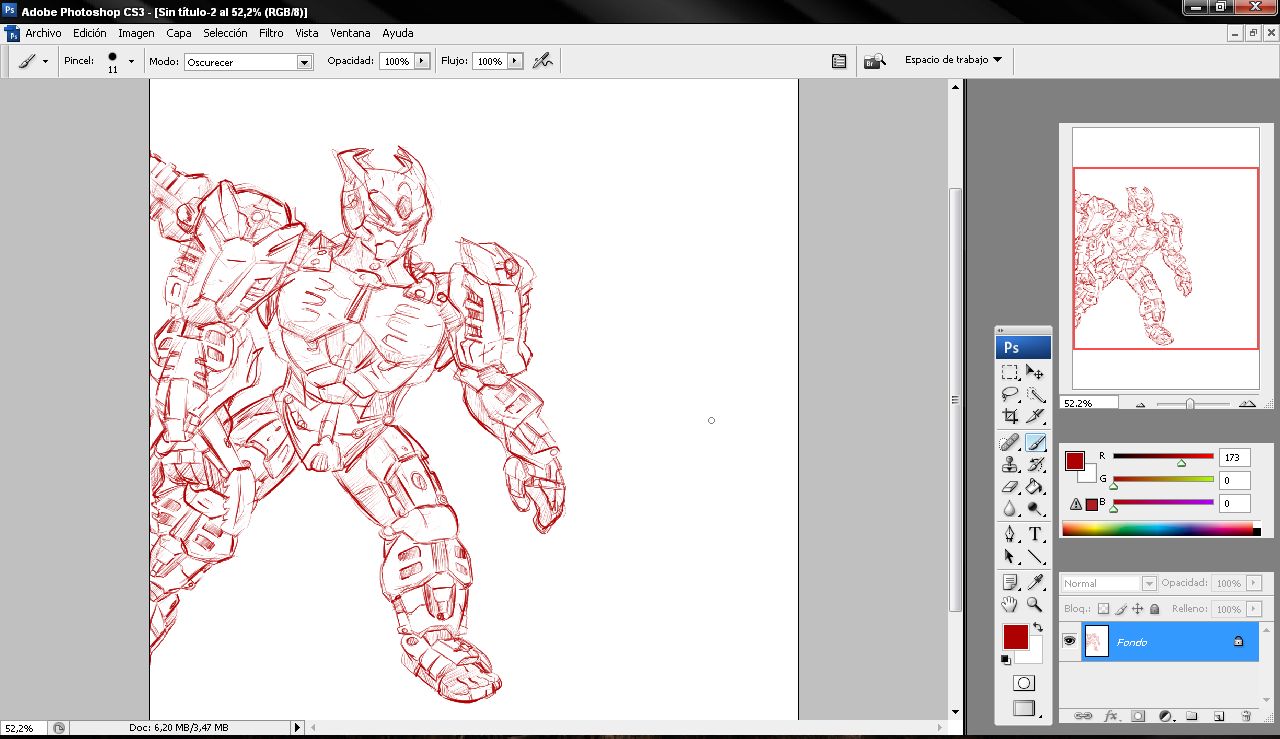Toggle Quick Mask mode in toolbox

pos(1023,683)
